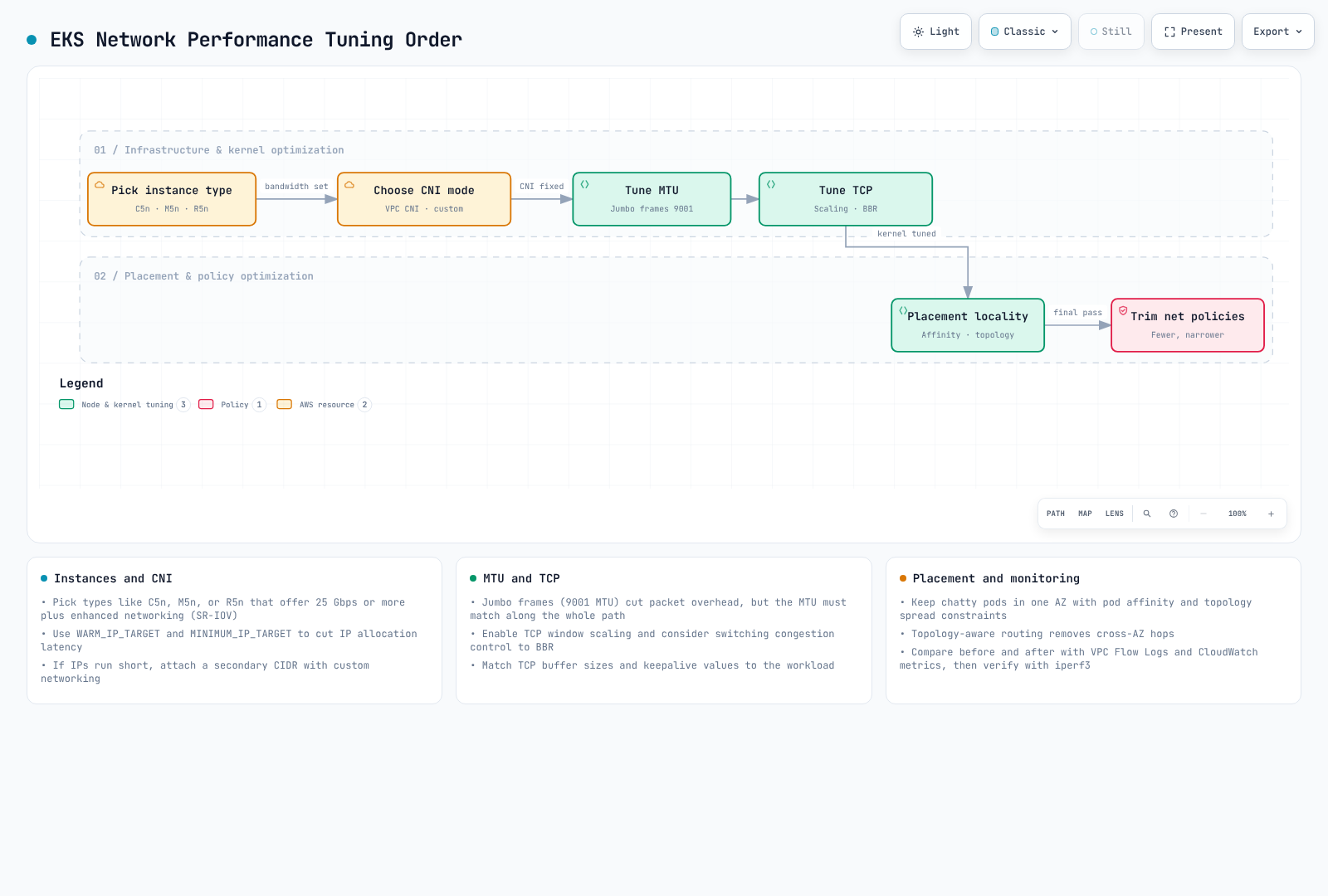Toggle Node & kernel tuning legend filter
This screenshot has height=896, width=1328.
[124, 405]
